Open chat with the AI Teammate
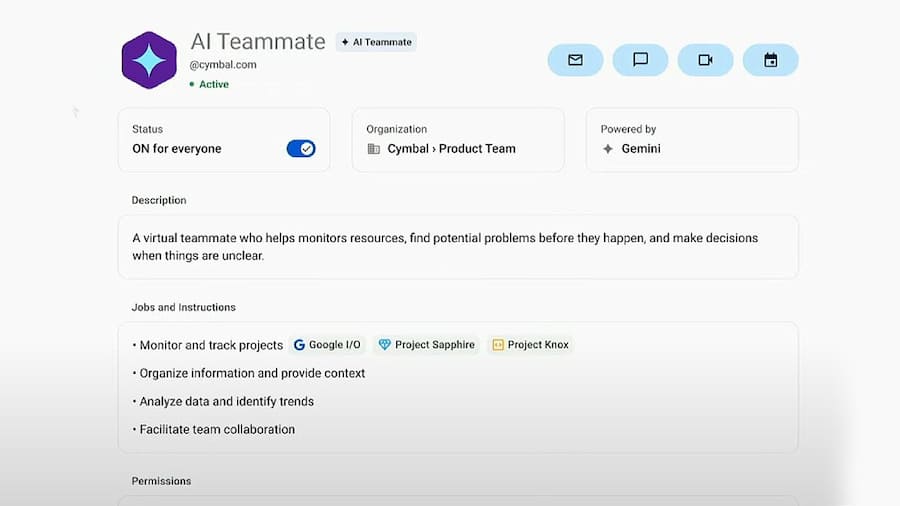This screenshot has height=506, width=900. point(640,60)
